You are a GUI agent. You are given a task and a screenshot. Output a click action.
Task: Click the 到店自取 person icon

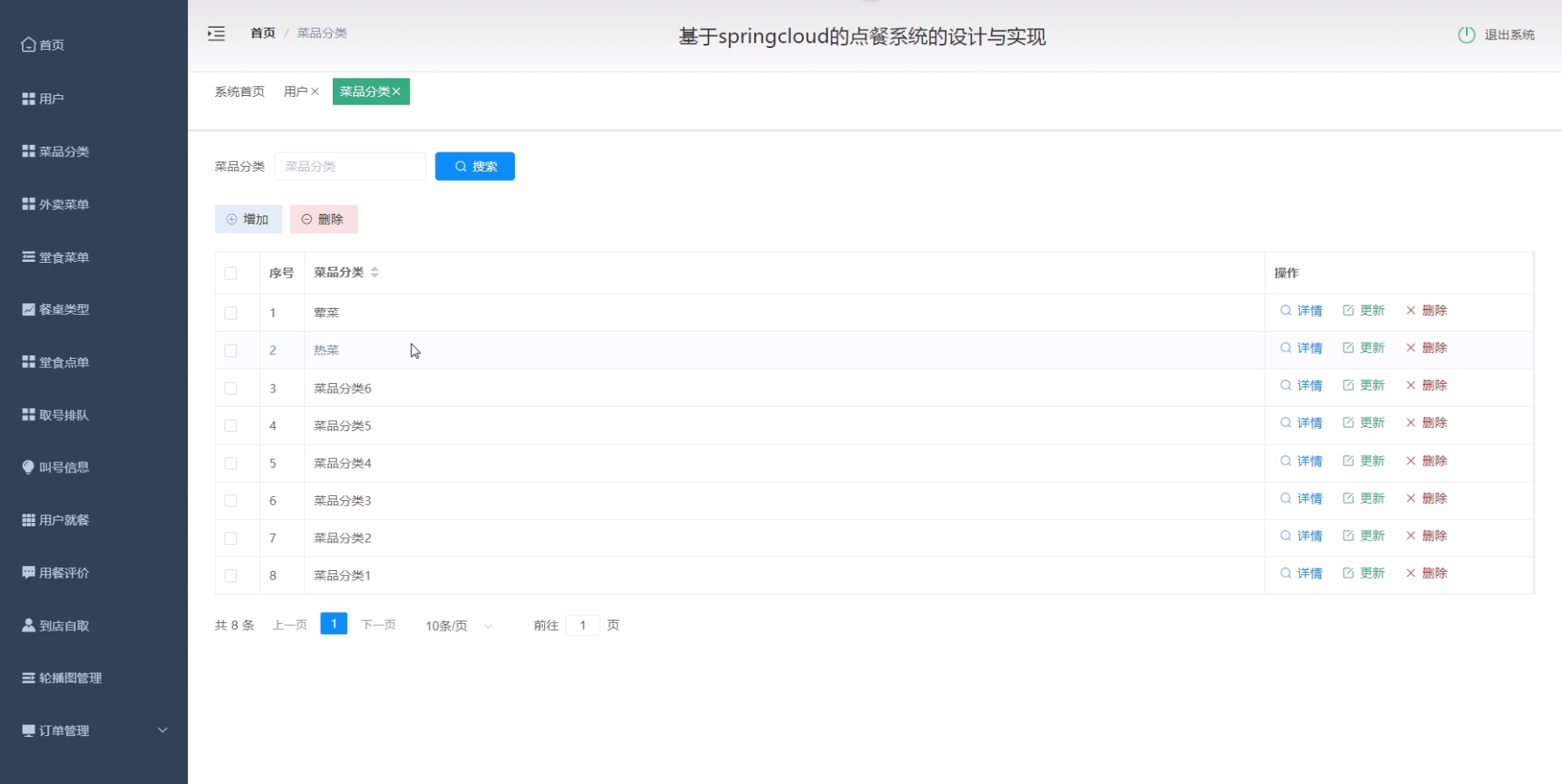tap(29, 625)
